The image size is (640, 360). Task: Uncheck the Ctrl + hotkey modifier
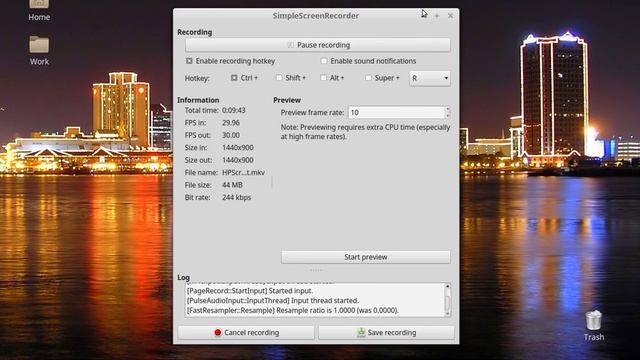(234, 78)
